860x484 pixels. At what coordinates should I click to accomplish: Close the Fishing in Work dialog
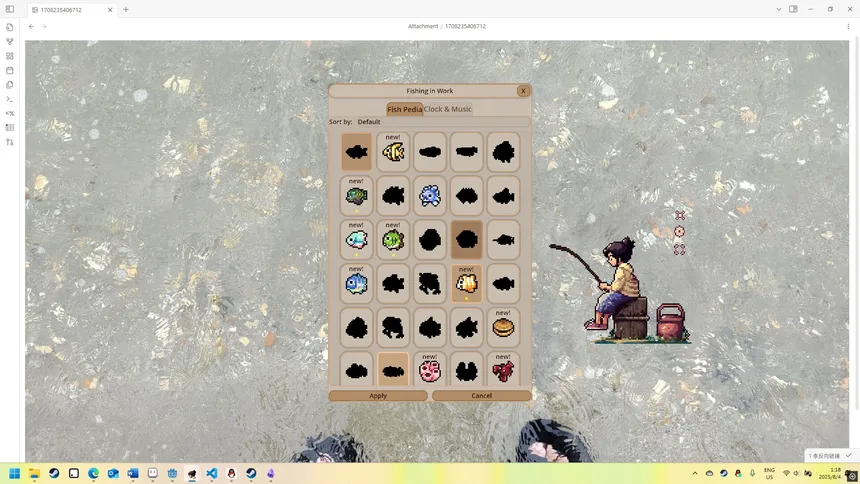(x=522, y=91)
